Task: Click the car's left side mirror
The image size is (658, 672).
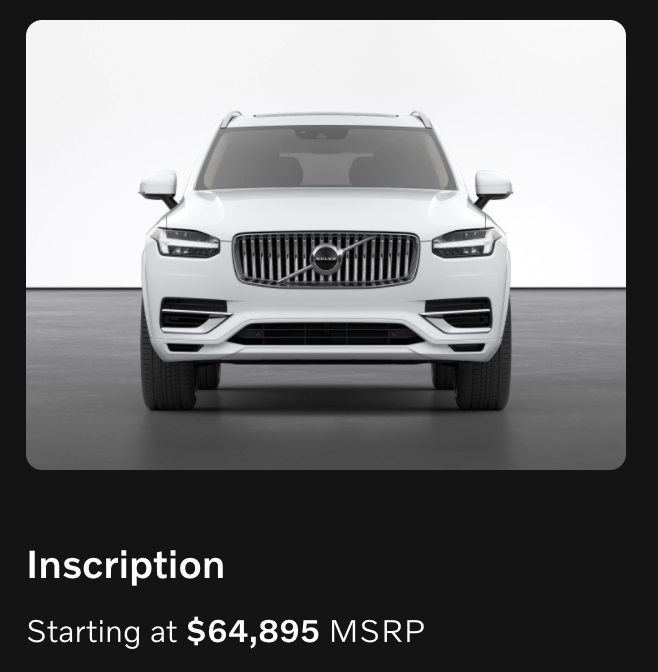Action: [159, 188]
